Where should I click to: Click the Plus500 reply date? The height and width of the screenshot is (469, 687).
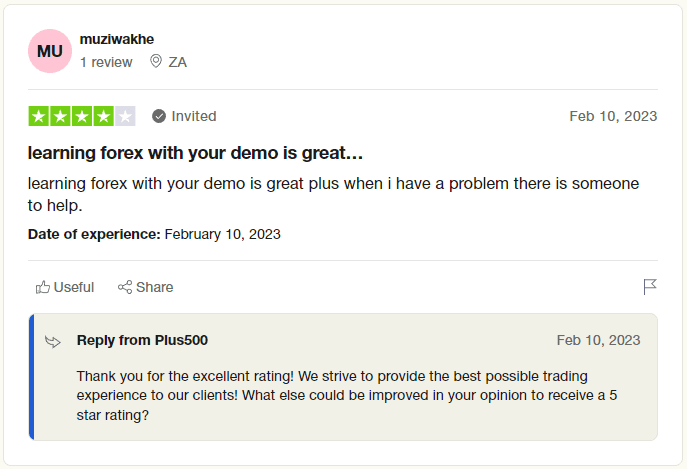pos(598,340)
